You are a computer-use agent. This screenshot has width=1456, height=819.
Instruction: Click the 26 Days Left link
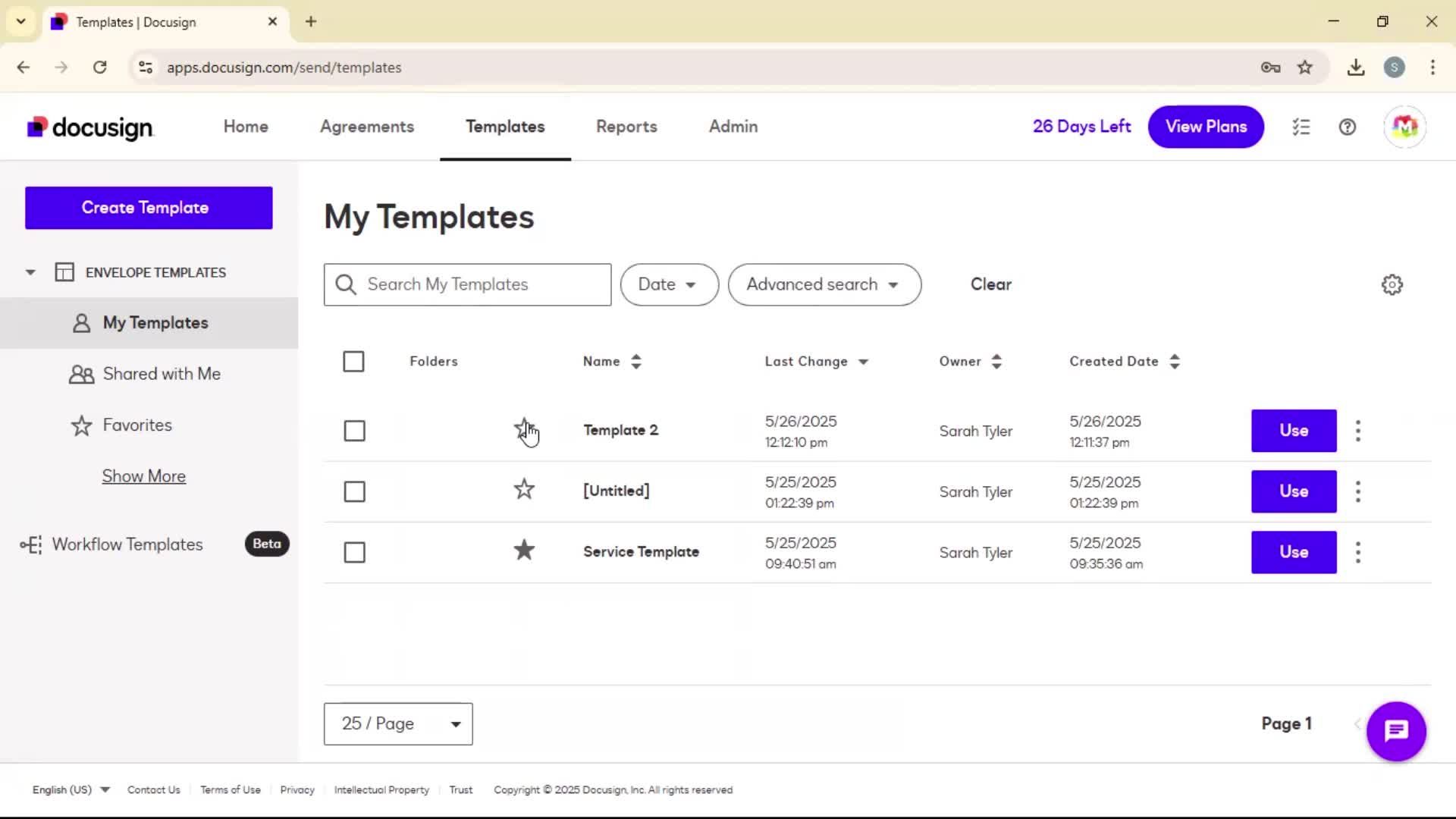(1081, 127)
